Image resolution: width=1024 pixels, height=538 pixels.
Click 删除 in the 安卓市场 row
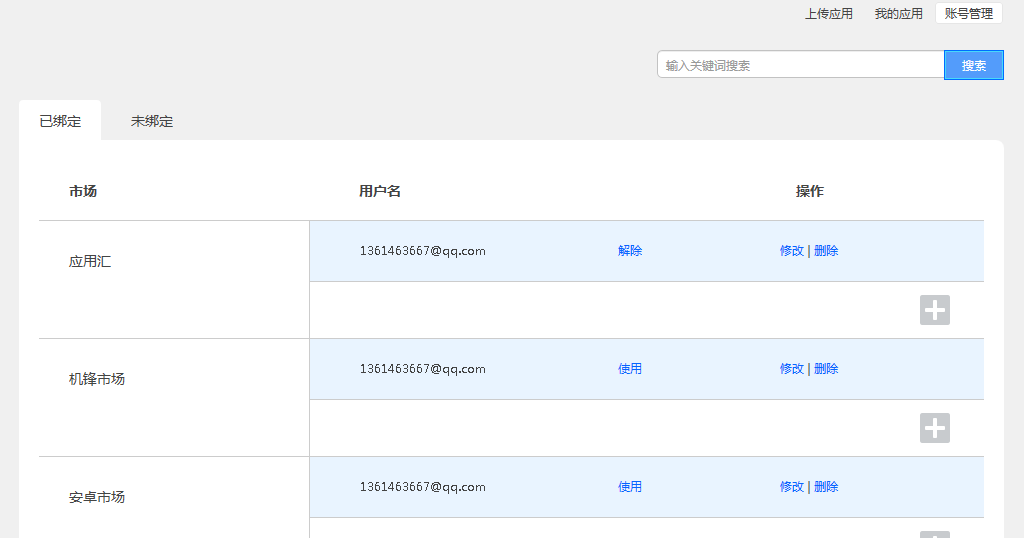(826, 487)
